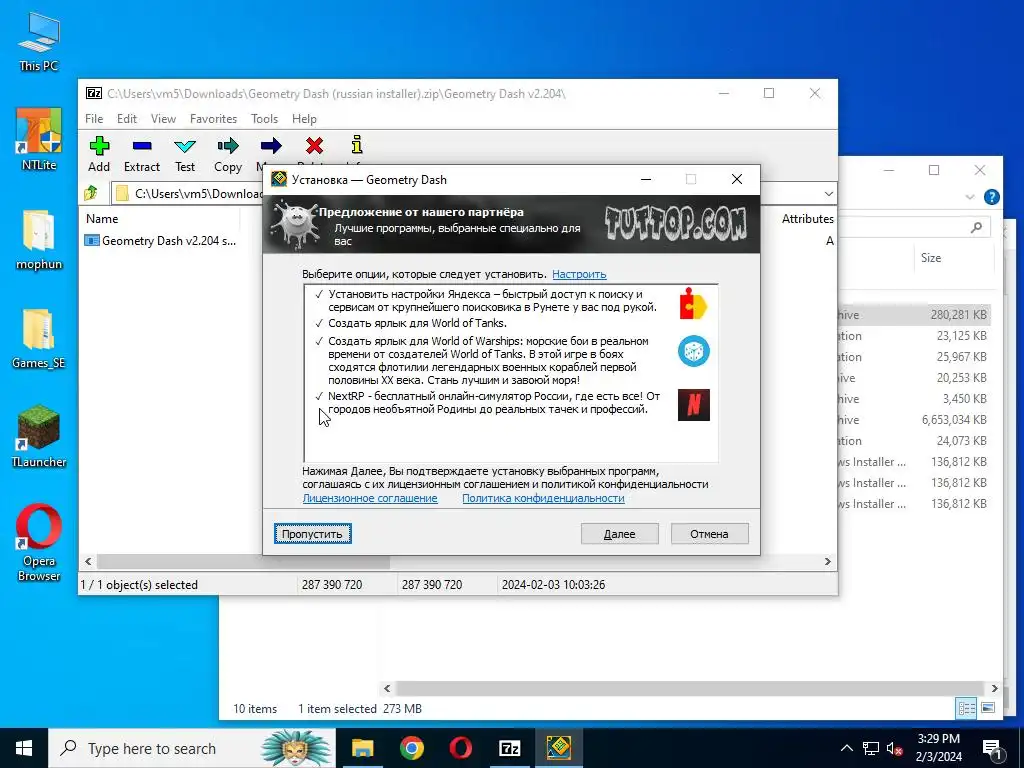Click the Explorer window horizontal scrollbar

click(690, 688)
